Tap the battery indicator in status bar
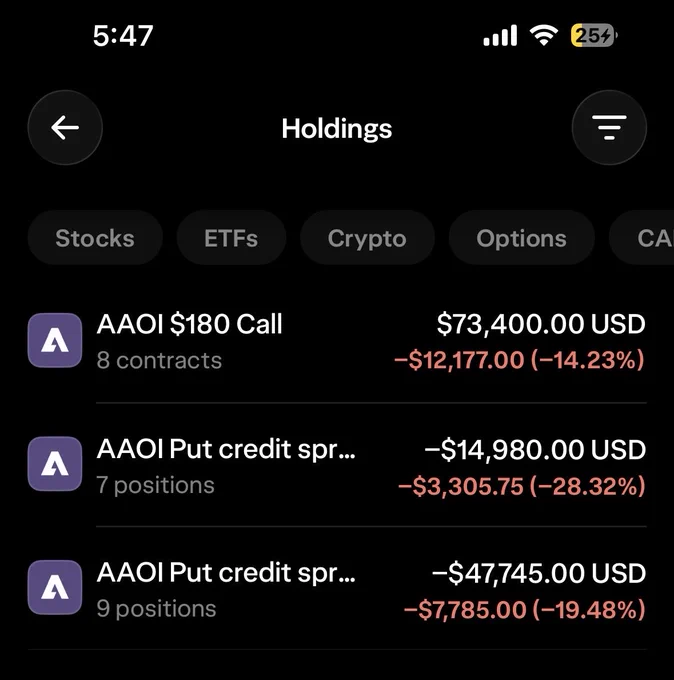 pos(594,35)
